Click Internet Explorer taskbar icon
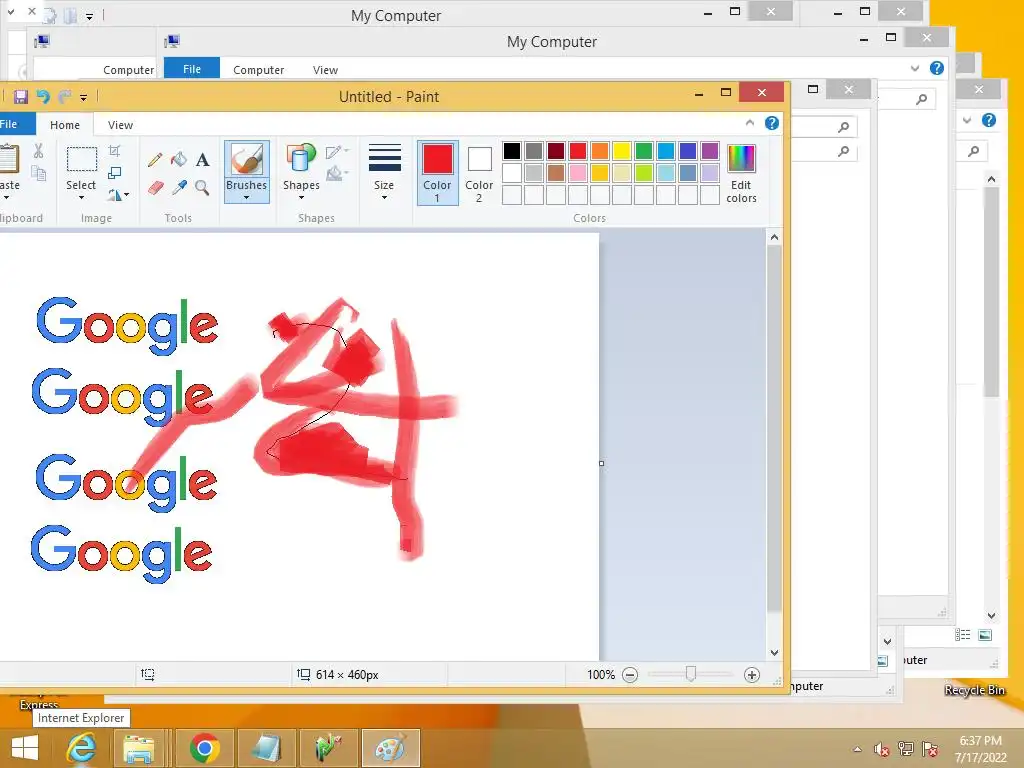Screen dimensions: 1024x768 tap(82, 748)
